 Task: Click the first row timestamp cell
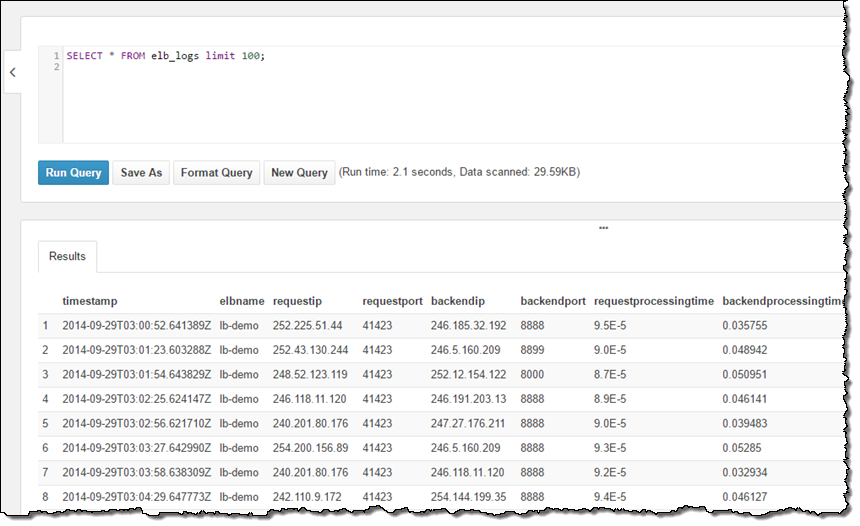pos(136,325)
